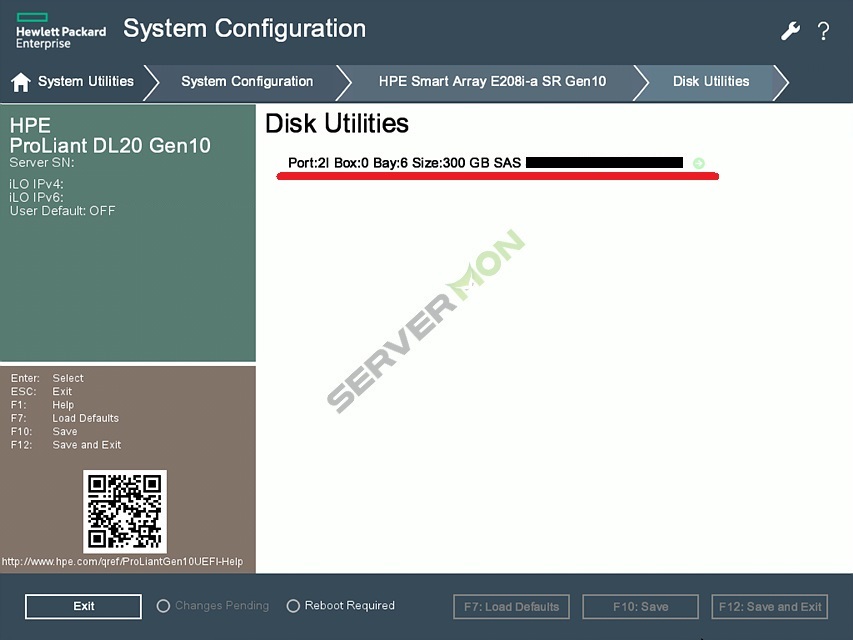Screen dimensions: 853x640
Task: Toggle the Reboot Required indicator
Action: [293, 606]
